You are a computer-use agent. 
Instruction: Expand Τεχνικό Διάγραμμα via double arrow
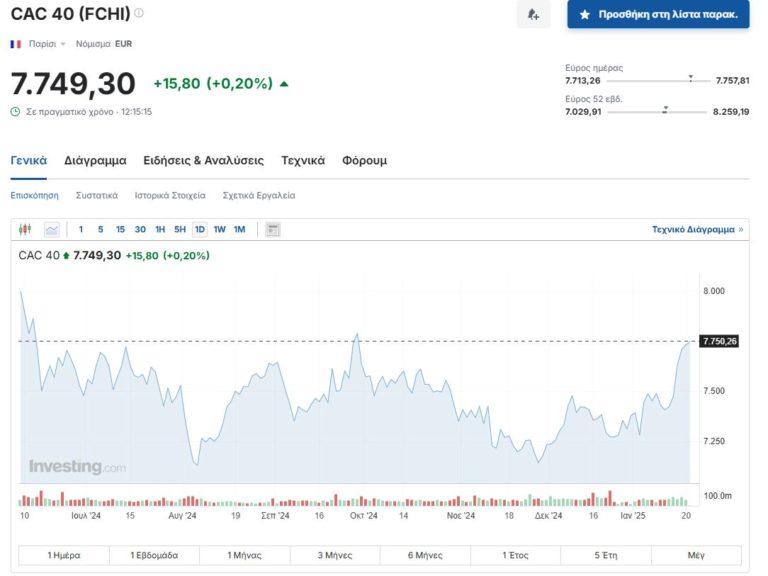[x=741, y=230]
